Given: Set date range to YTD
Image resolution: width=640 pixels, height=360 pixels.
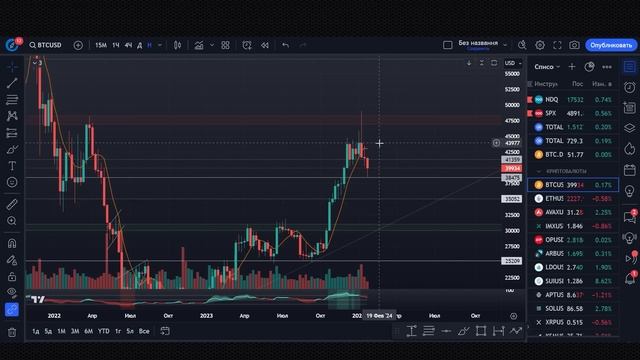Looking at the screenshot, I should tap(104, 331).
